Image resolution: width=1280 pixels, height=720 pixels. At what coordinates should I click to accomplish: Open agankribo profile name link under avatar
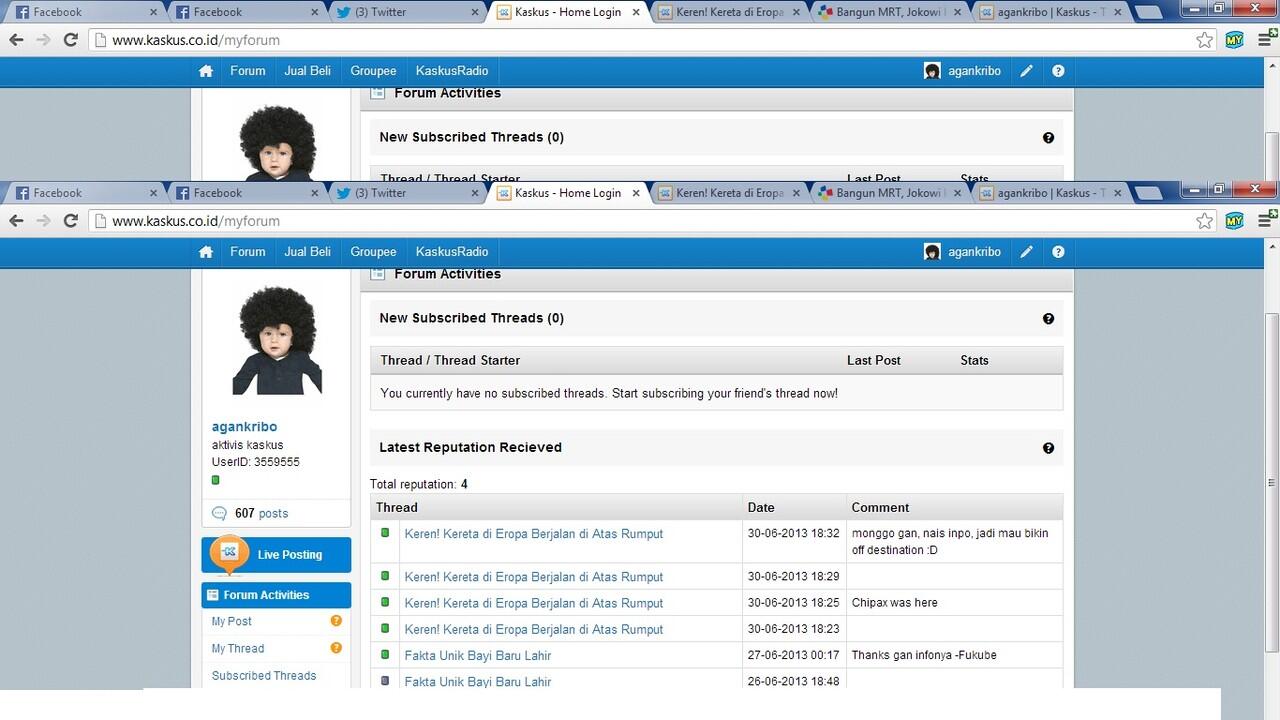point(244,427)
